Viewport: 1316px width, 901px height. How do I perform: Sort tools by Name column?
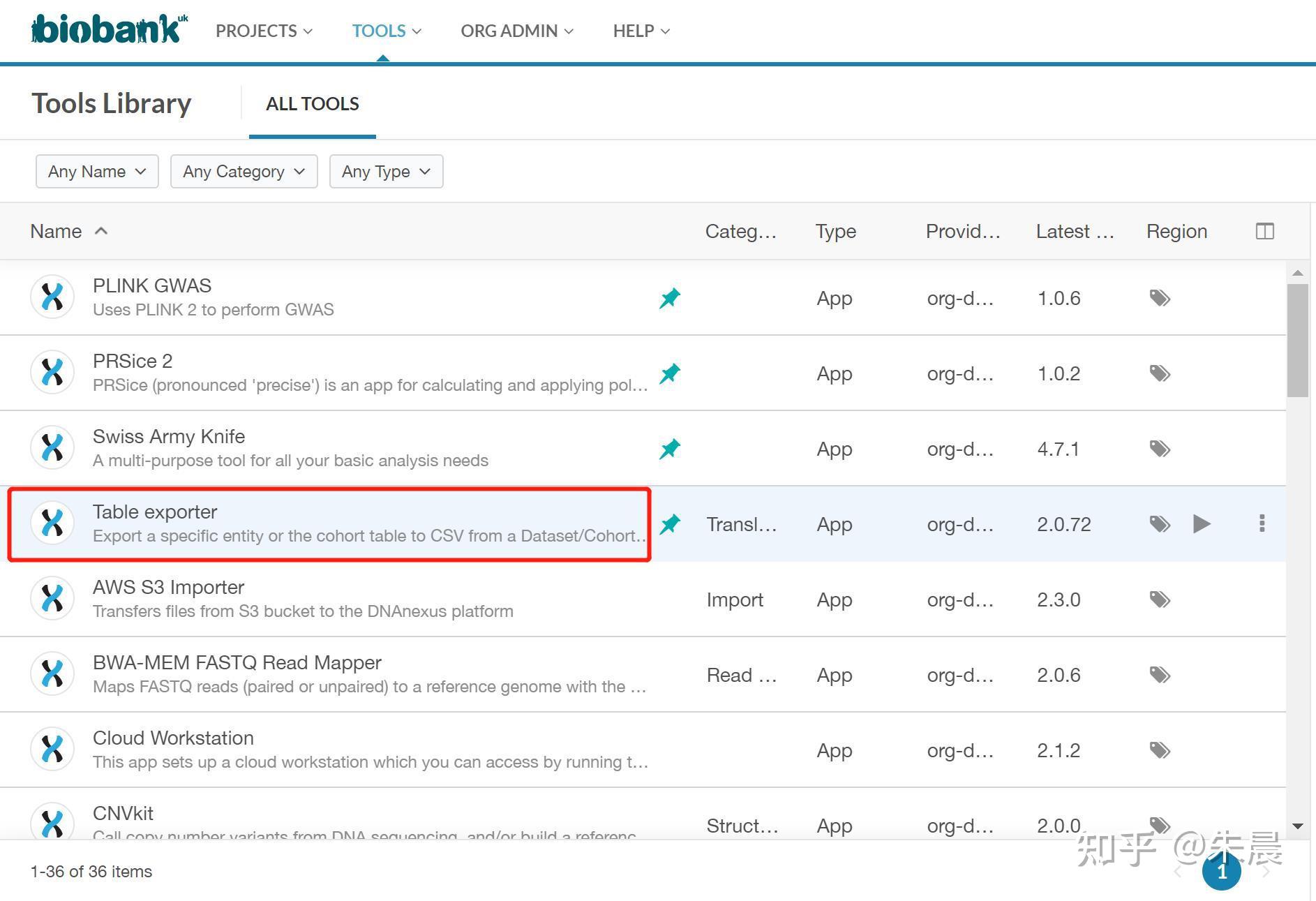pos(57,231)
